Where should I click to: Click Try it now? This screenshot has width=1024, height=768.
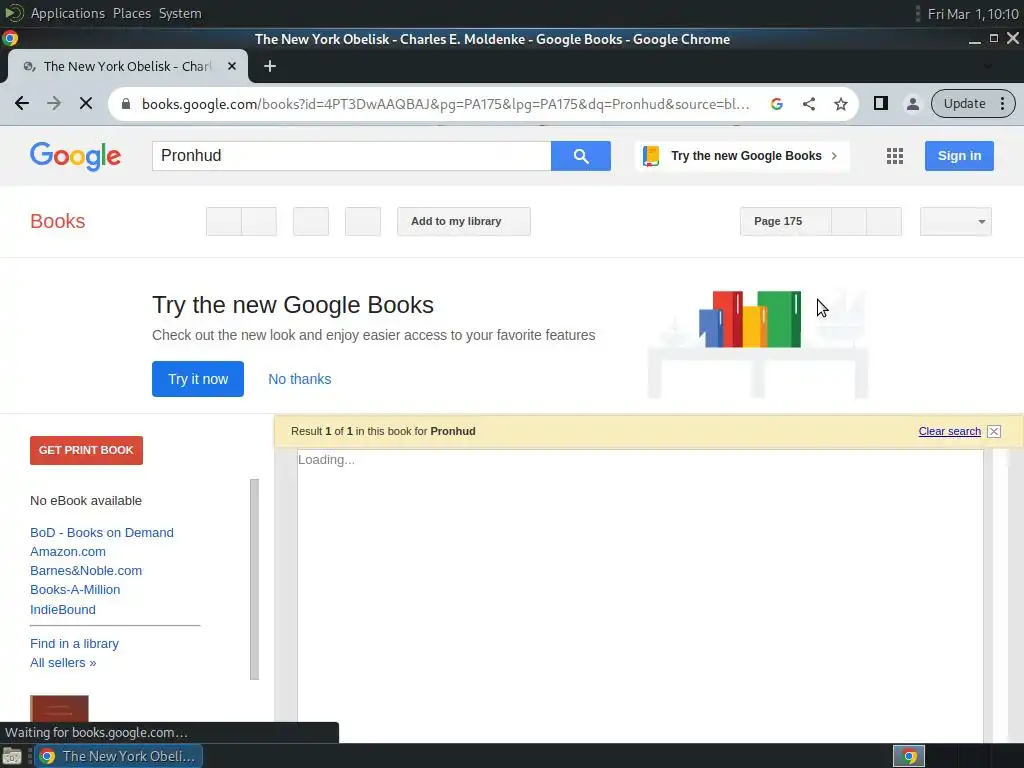[x=198, y=379]
